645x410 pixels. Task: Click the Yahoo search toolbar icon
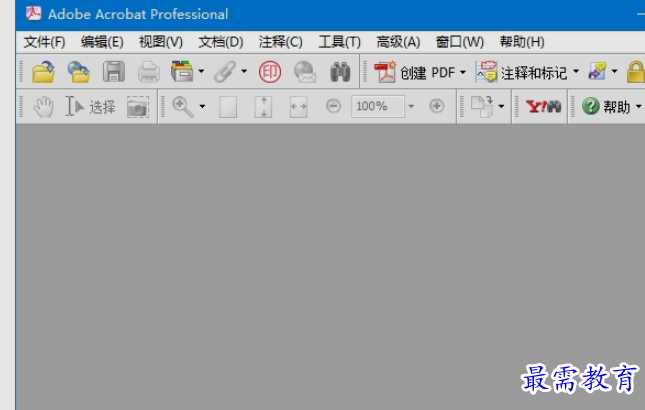(x=543, y=107)
